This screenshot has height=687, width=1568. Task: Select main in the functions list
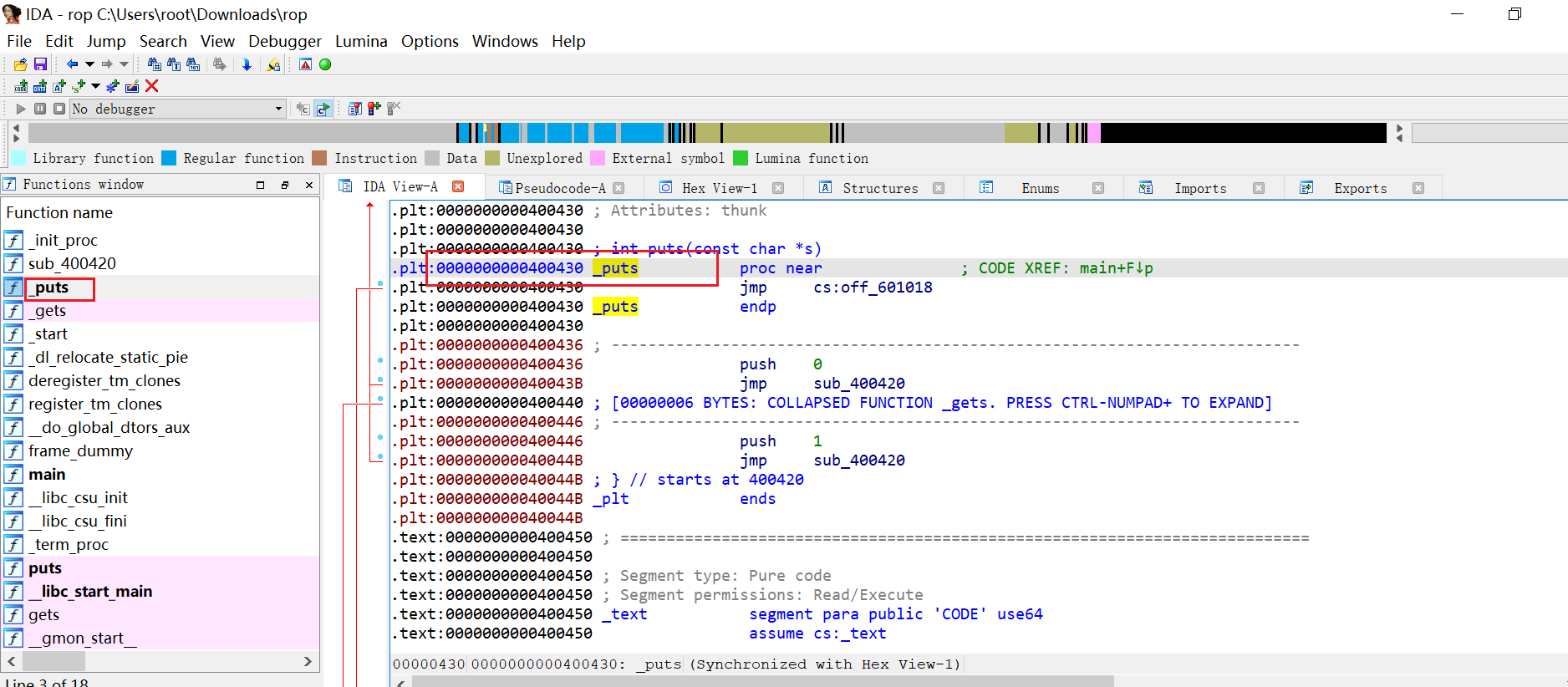[47, 474]
